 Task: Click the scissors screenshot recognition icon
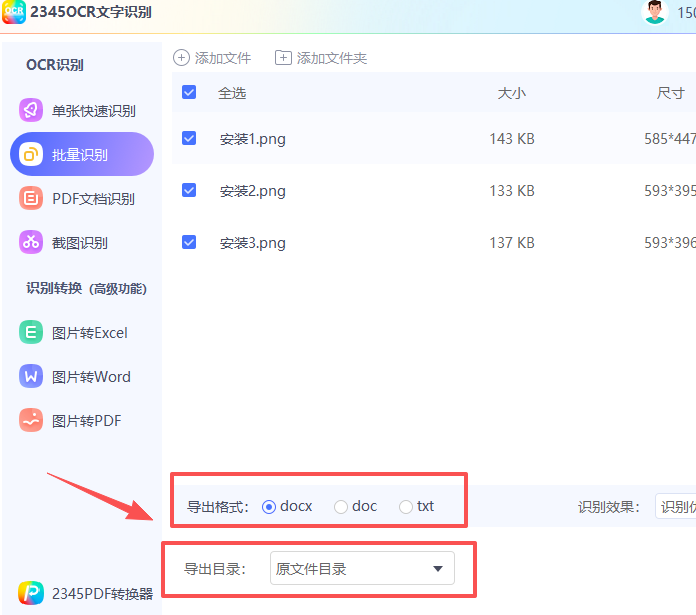click(31, 242)
